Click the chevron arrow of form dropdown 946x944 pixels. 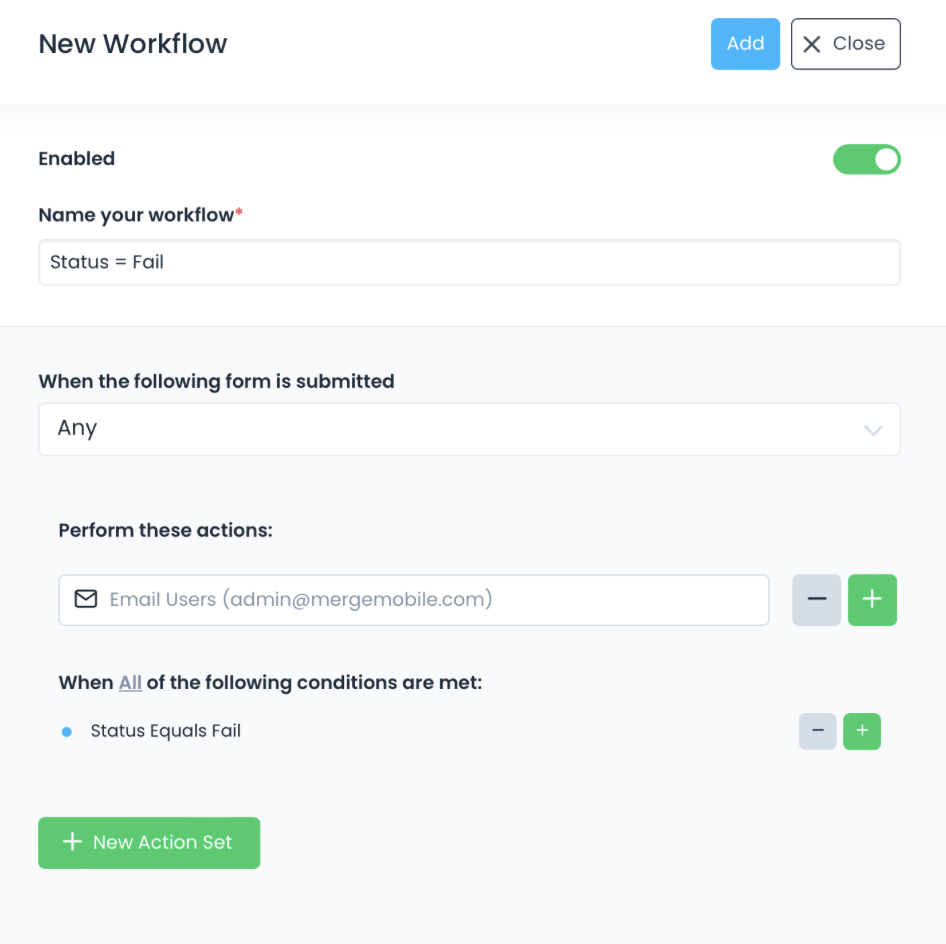(x=873, y=430)
